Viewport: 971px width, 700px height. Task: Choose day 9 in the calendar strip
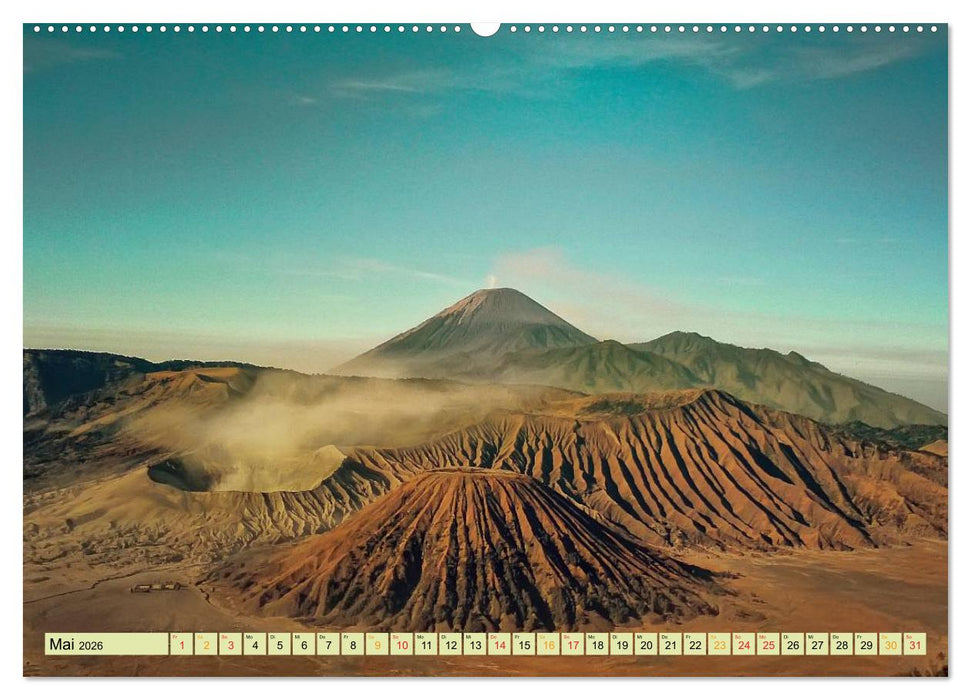[x=377, y=644]
